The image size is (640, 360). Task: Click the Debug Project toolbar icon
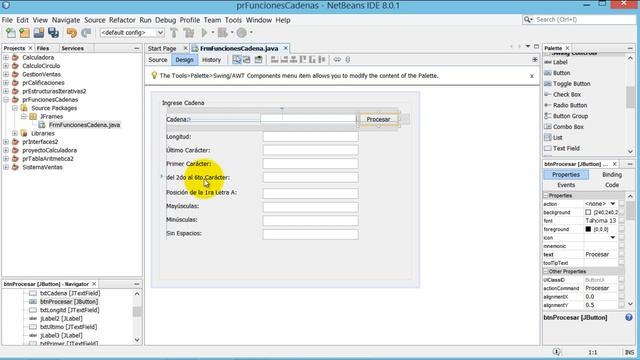(x=223, y=33)
